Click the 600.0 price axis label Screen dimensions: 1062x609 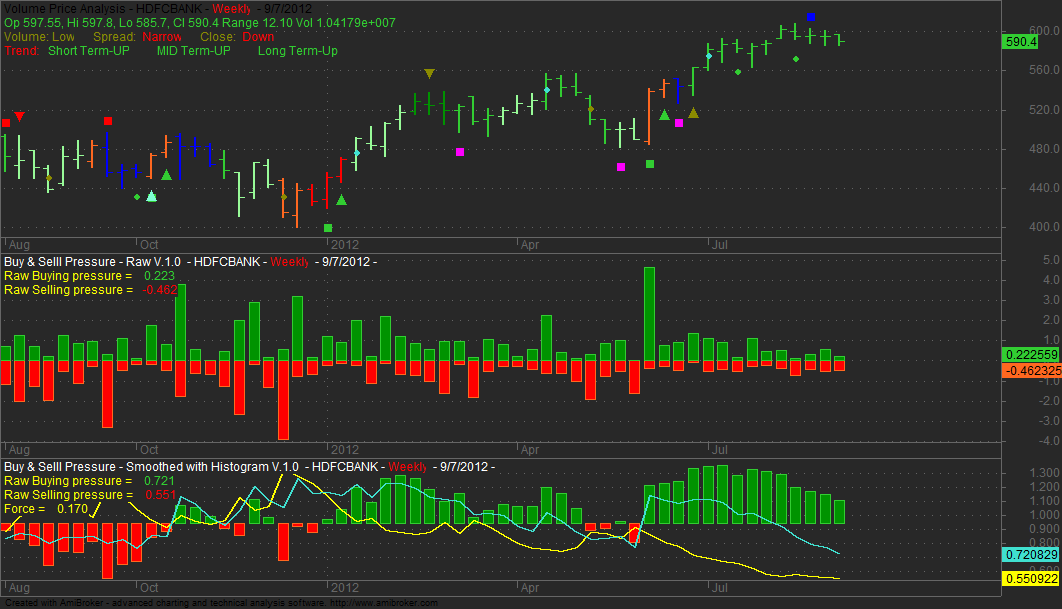(x=1044, y=31)
